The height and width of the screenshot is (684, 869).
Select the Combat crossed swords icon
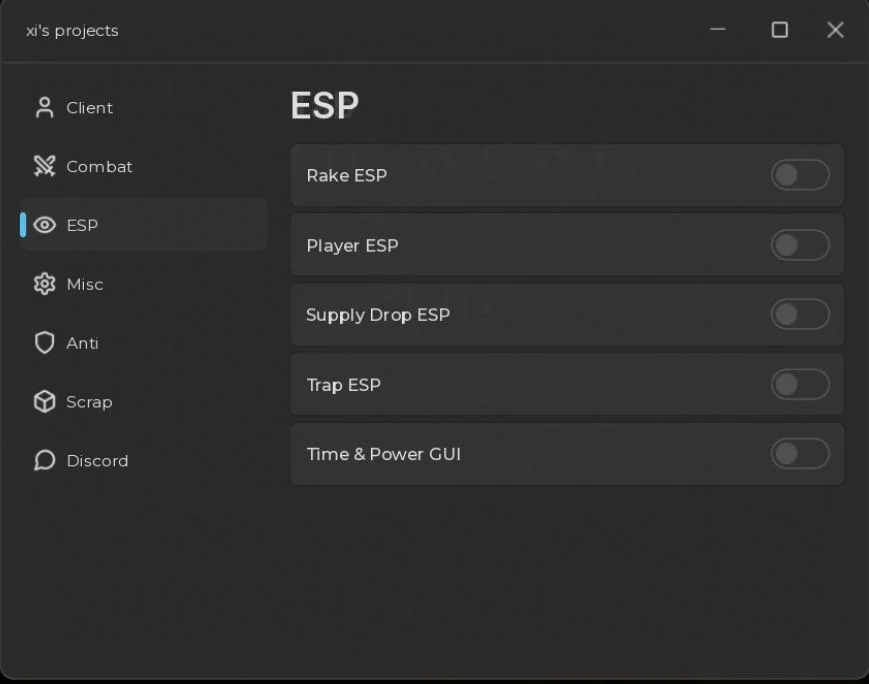point(44,166)
